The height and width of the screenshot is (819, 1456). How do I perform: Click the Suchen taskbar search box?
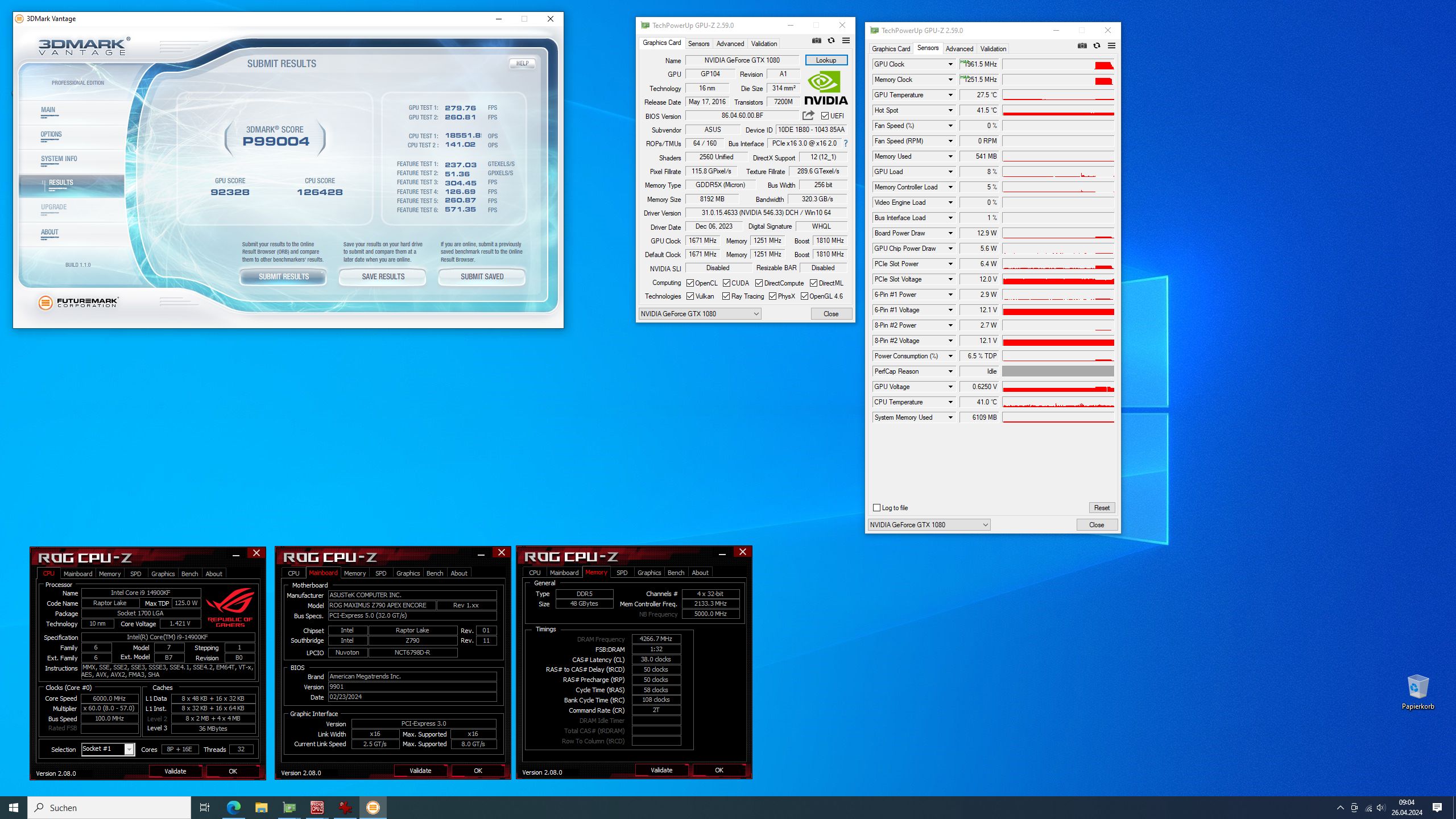pyautogui.click(x=109, y=808)
